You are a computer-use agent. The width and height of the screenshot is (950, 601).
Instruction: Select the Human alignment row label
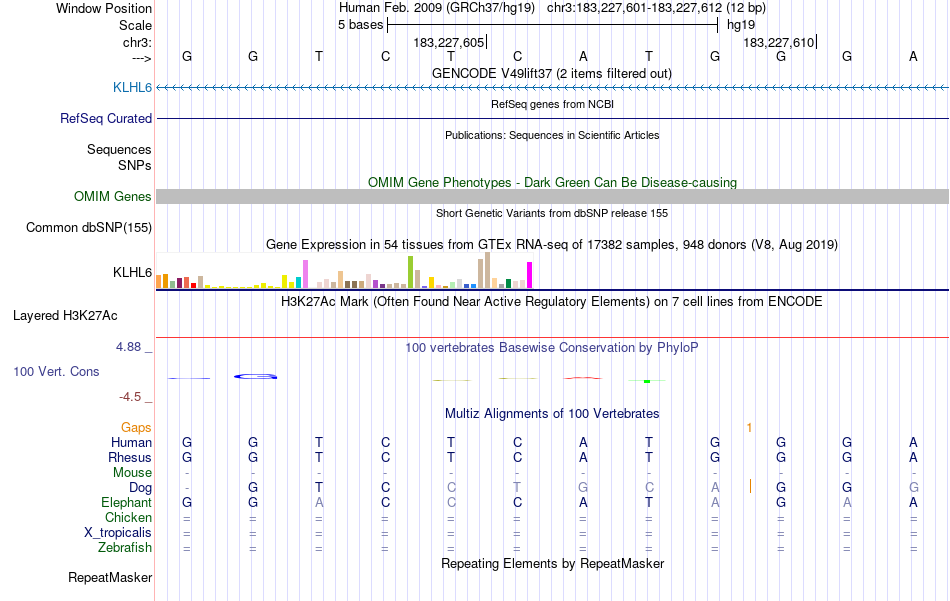coord(131,442)
